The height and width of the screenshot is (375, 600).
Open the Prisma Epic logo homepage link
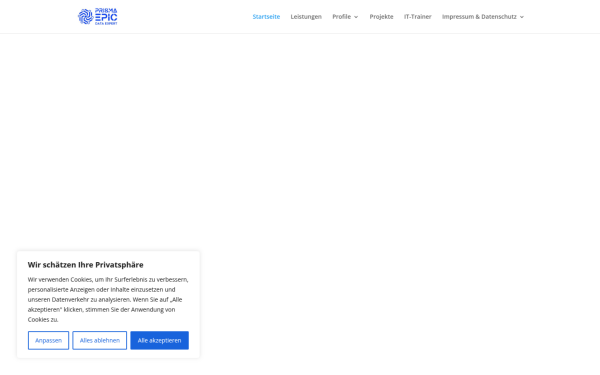click(x=98, y=16)
